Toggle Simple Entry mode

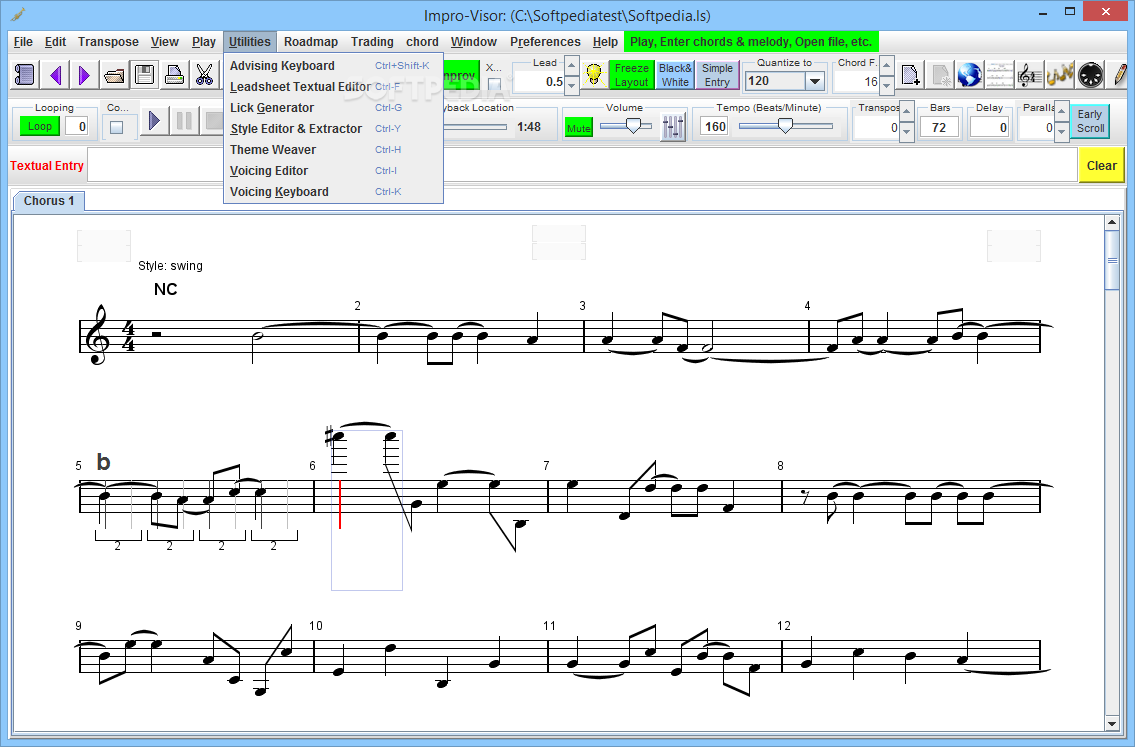pos(717,75)
